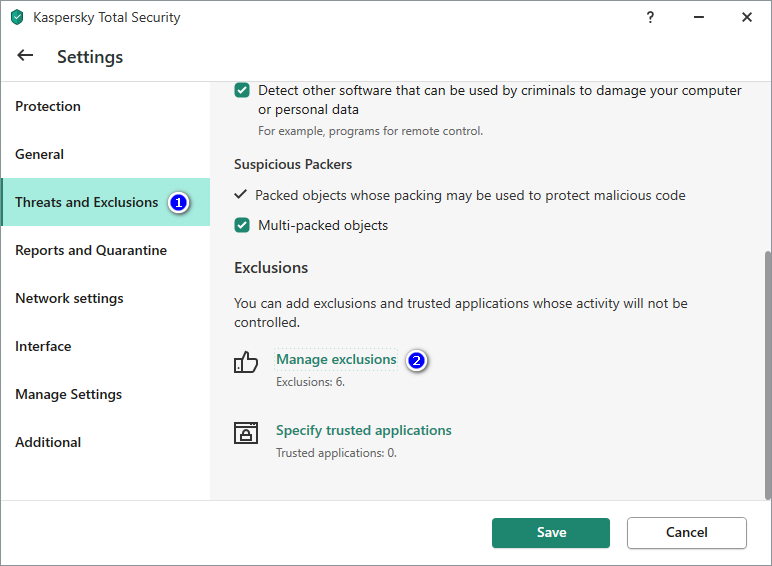The width and height of the screenshot is (772, 566).
Task: Click the Exclusions section heading
Action: click(271, 268)
